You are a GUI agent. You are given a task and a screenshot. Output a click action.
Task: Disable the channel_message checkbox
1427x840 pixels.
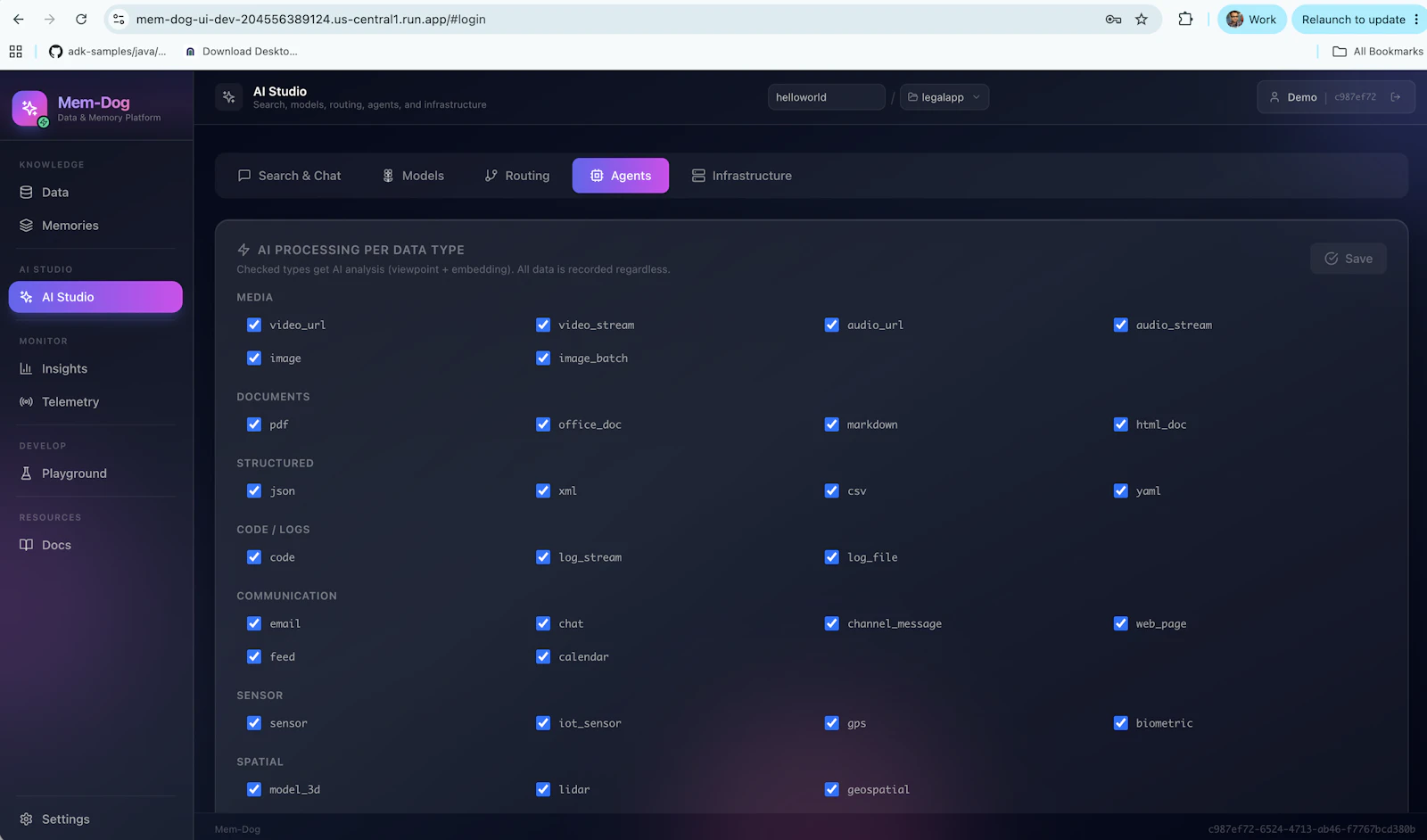click(832, 624)
